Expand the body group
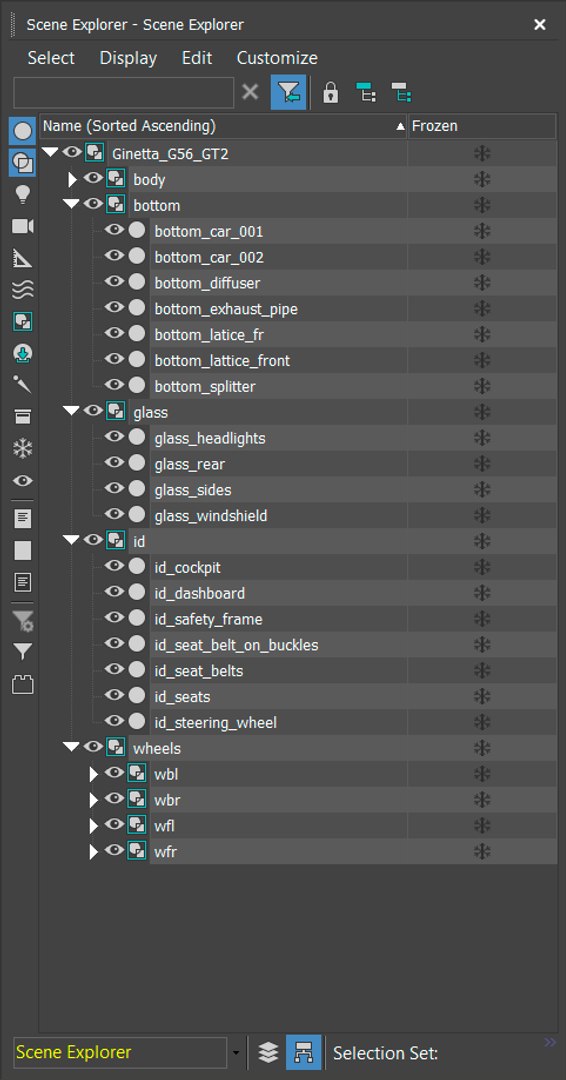Screen dimensions: 566x1080 coord(72,180)
